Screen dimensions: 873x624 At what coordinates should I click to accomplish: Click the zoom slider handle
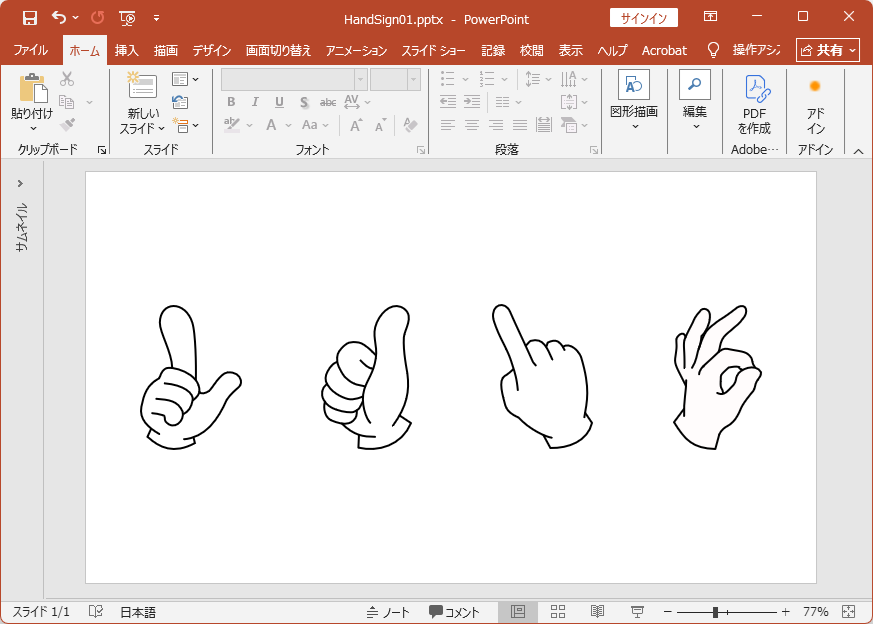(x=715, y=612)
